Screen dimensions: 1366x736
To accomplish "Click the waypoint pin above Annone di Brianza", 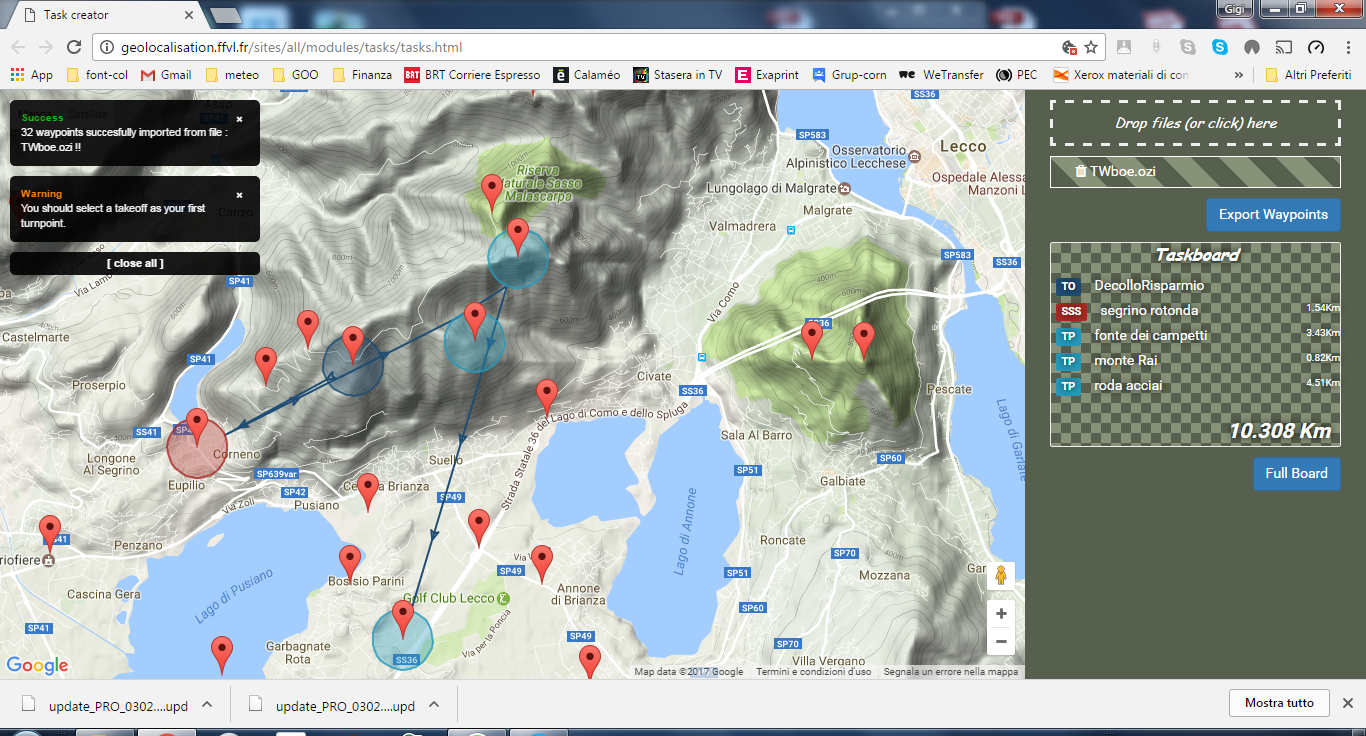I will (542, 563).
